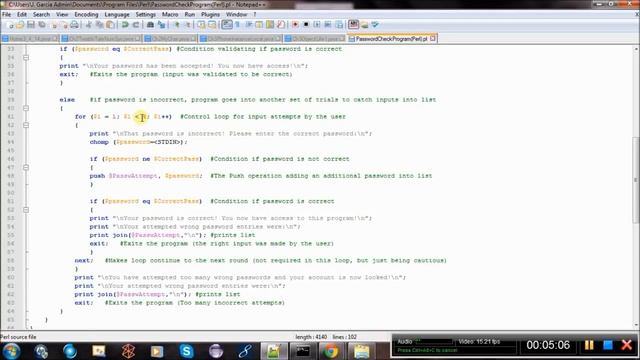The height and width of the screenshot is (360, 640).
Task: Open Find with the binoculars icon
Action: (x=151, y=25)
